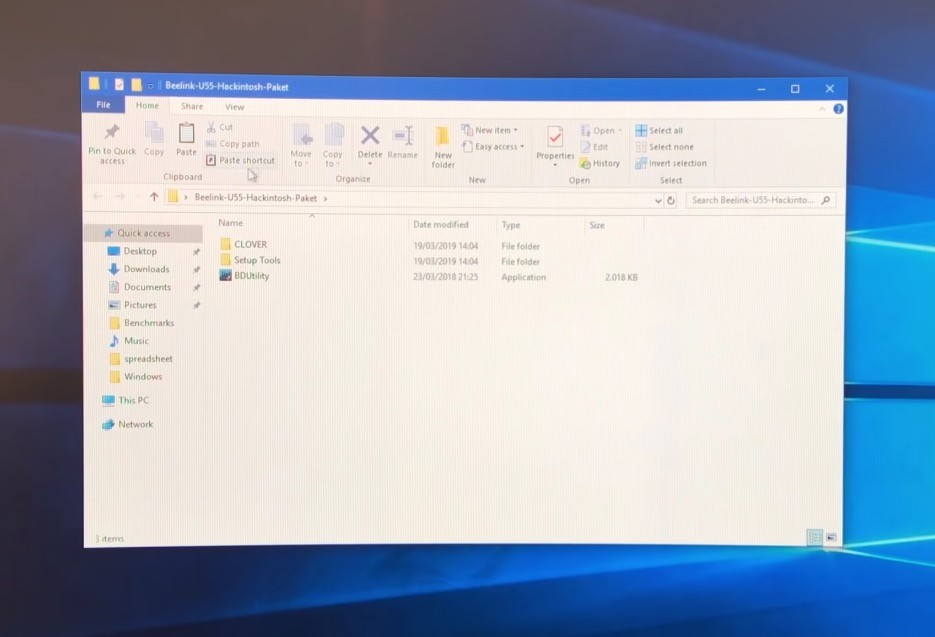Click the Up one level arrow
The width and height of the screenshot is (935, 637).
click(154, 196)
